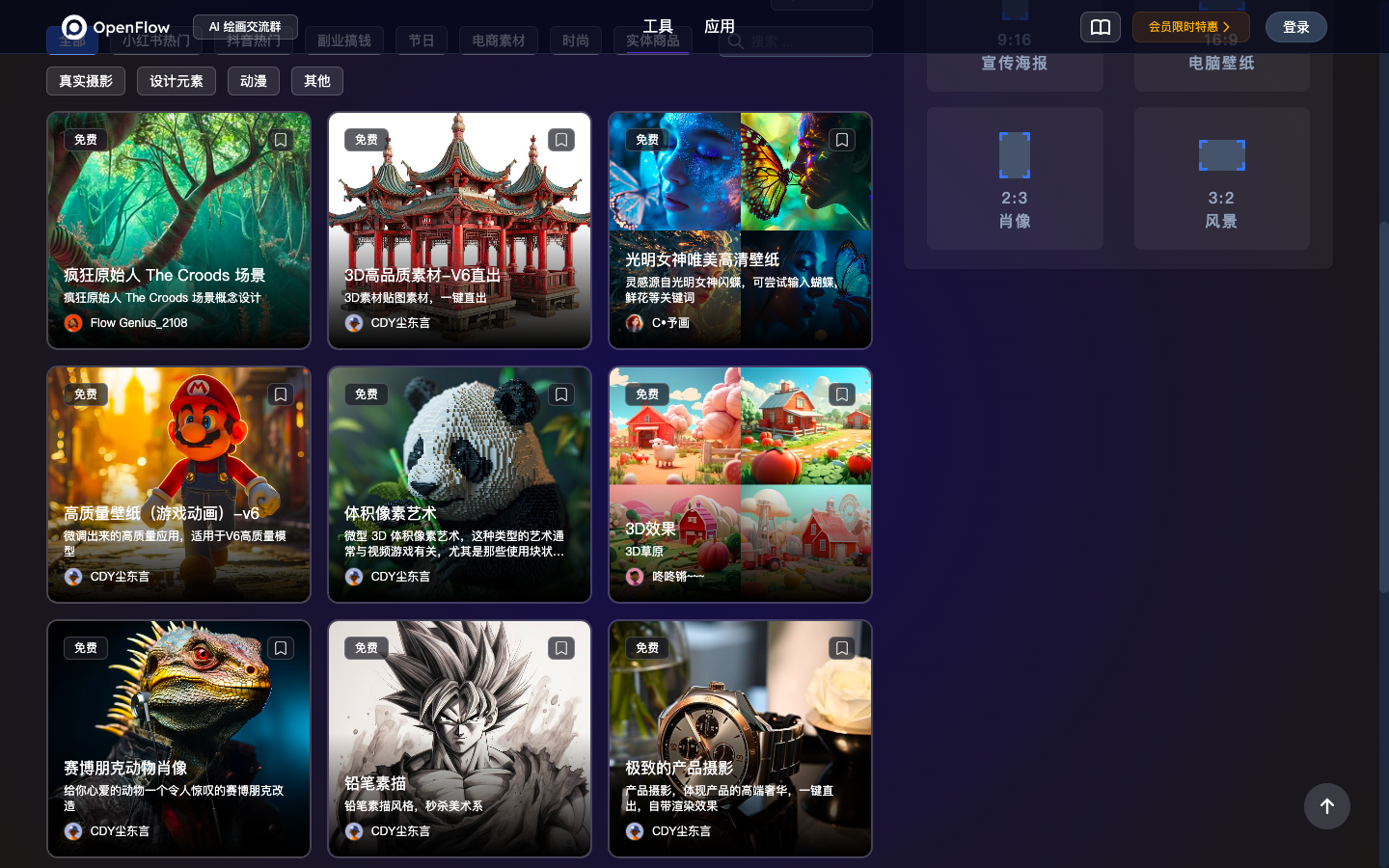Open the 工具 menu
The width and height of the screenshot is (1389, 868).
click(658, 27)
